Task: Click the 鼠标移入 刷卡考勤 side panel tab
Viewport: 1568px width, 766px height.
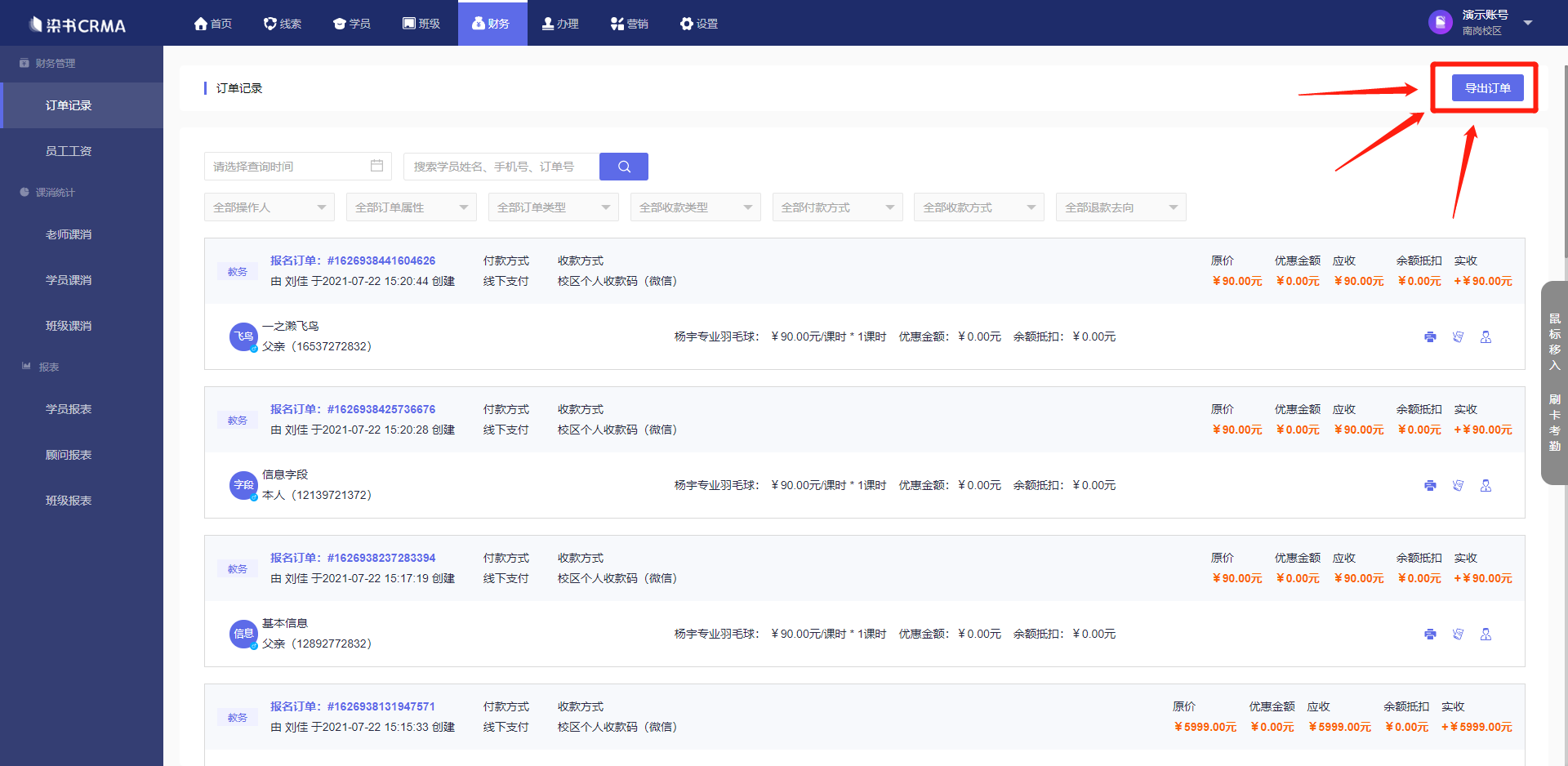Action: pos(1554,382)
